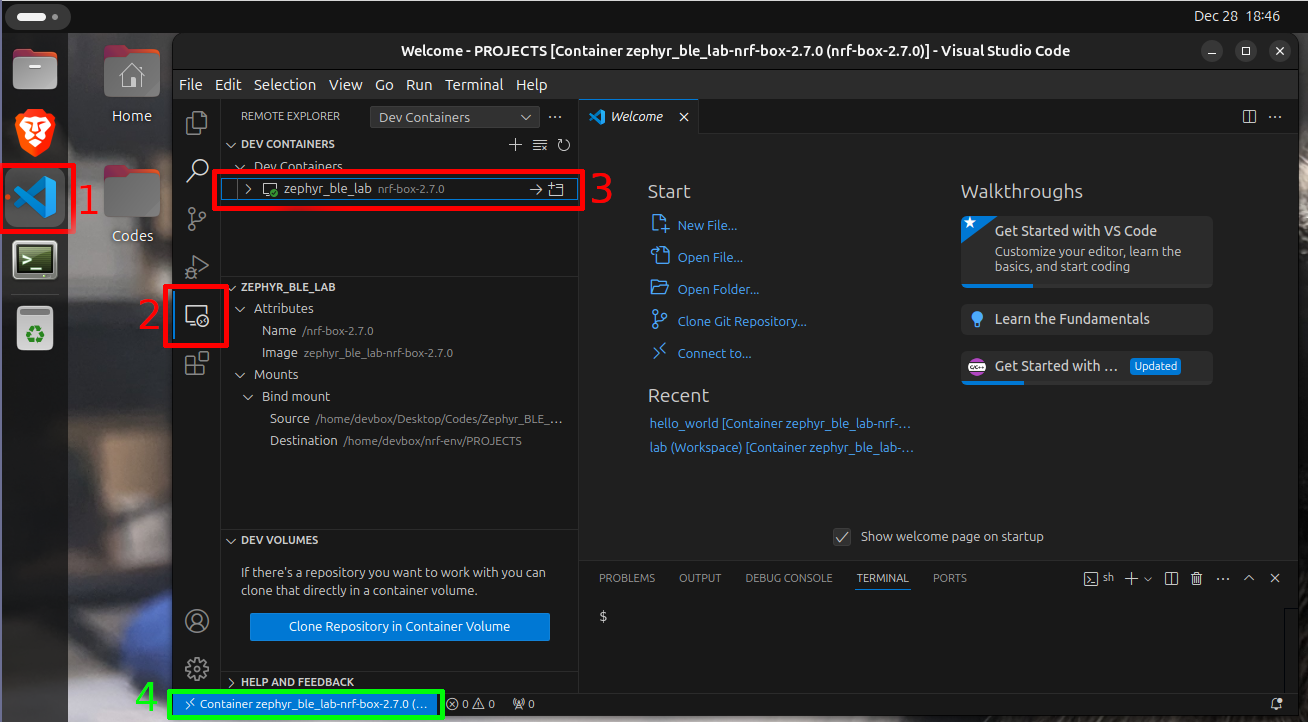Open the Source Control view
The image size is (1308, 722).
point(197,218)
